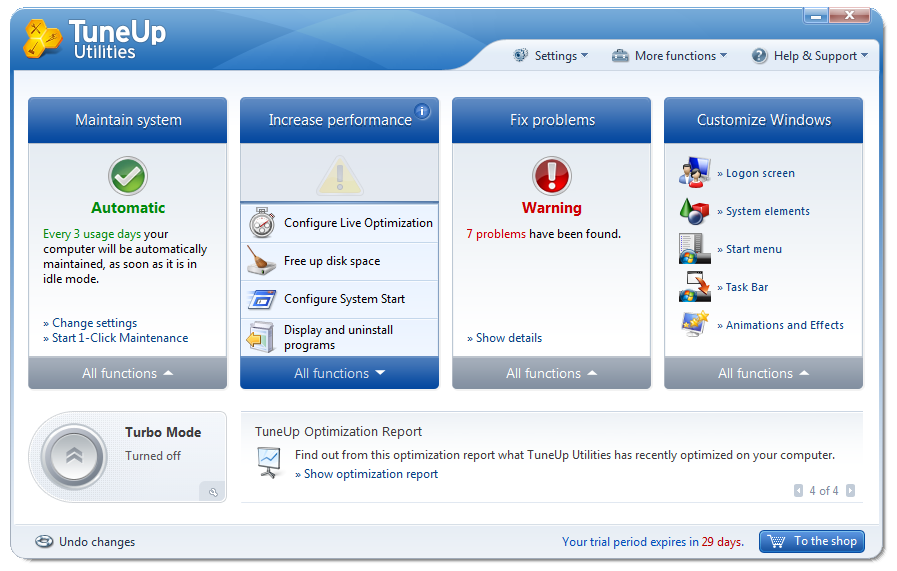
Task: Minimize the TuneUp Utilities window
Action: coord(816,15)
